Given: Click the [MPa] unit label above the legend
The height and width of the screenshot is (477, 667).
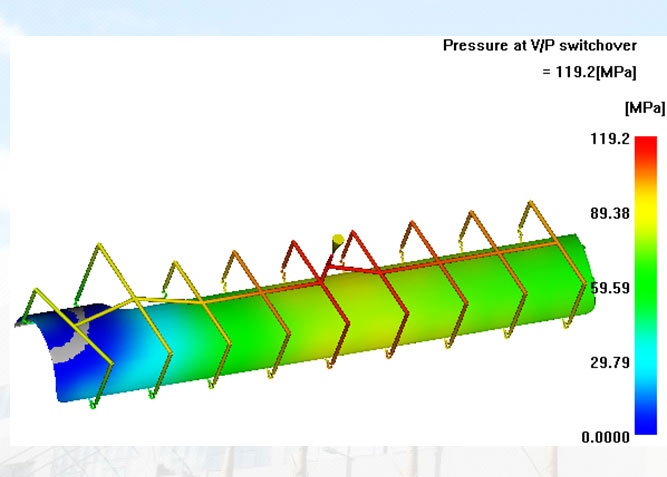Looking at the screenshot, I should coord(644,108).
